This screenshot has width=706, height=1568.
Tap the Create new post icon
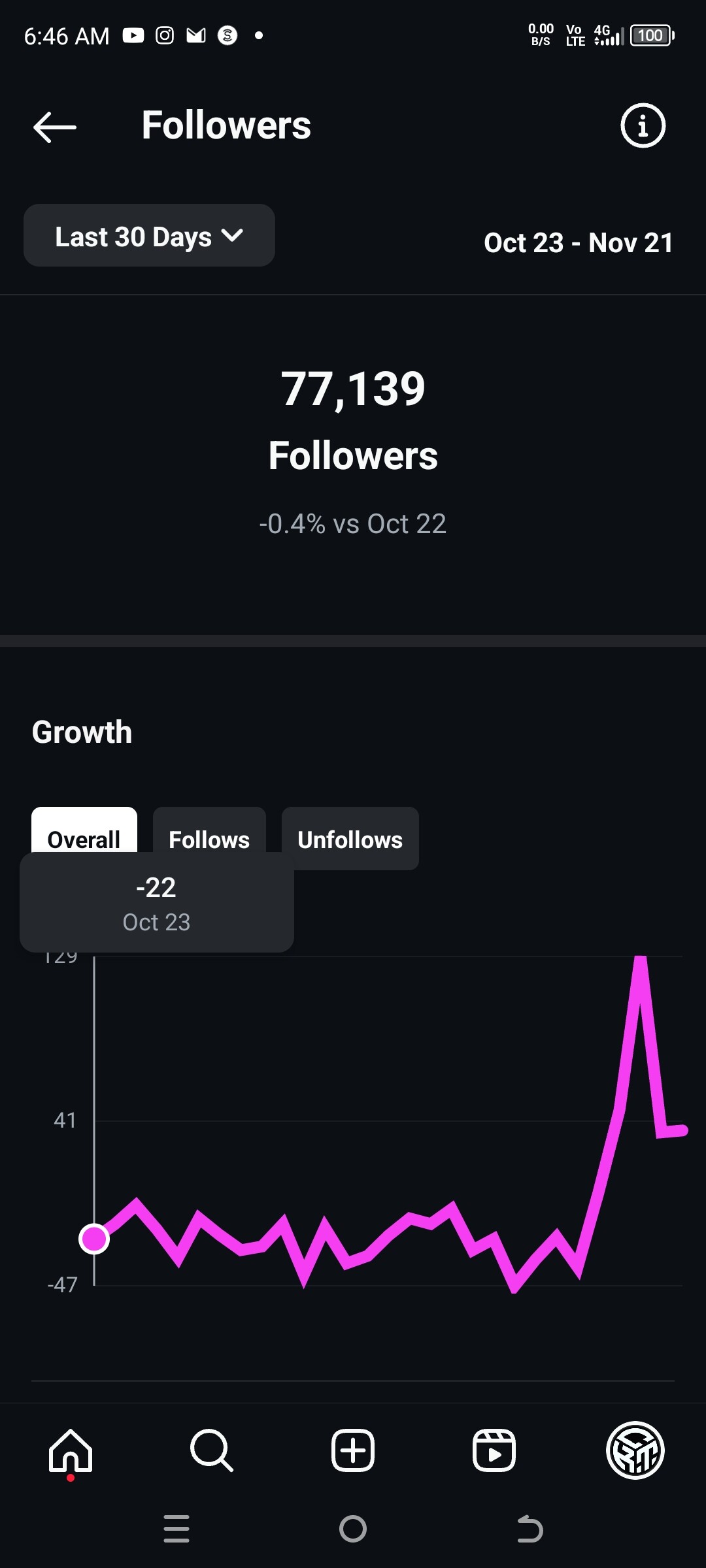pyautogui.click(x=353, y=1450)
